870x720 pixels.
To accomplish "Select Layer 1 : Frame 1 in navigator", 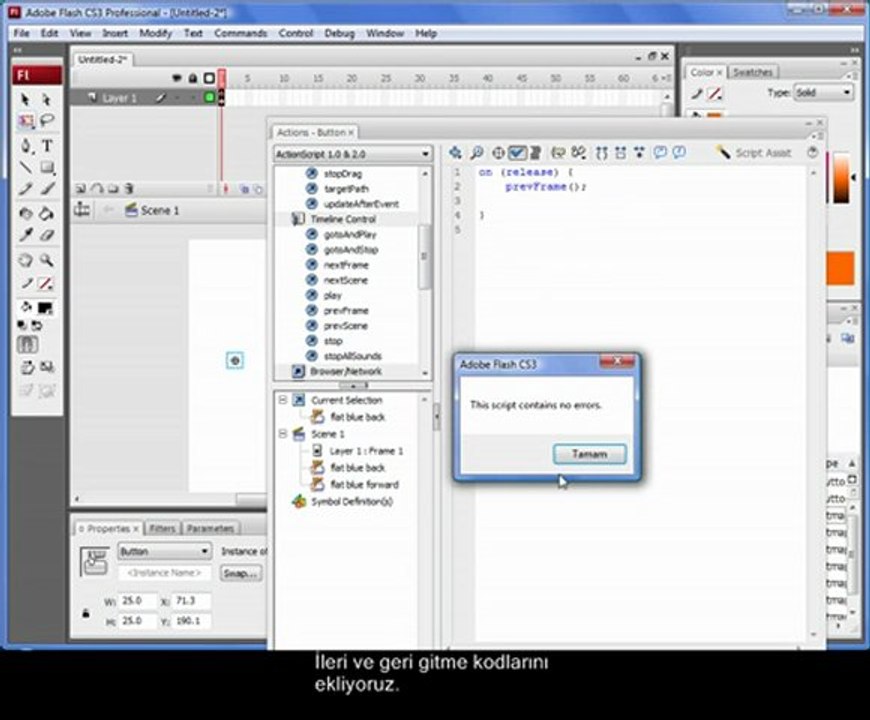I will click(366, 450).
